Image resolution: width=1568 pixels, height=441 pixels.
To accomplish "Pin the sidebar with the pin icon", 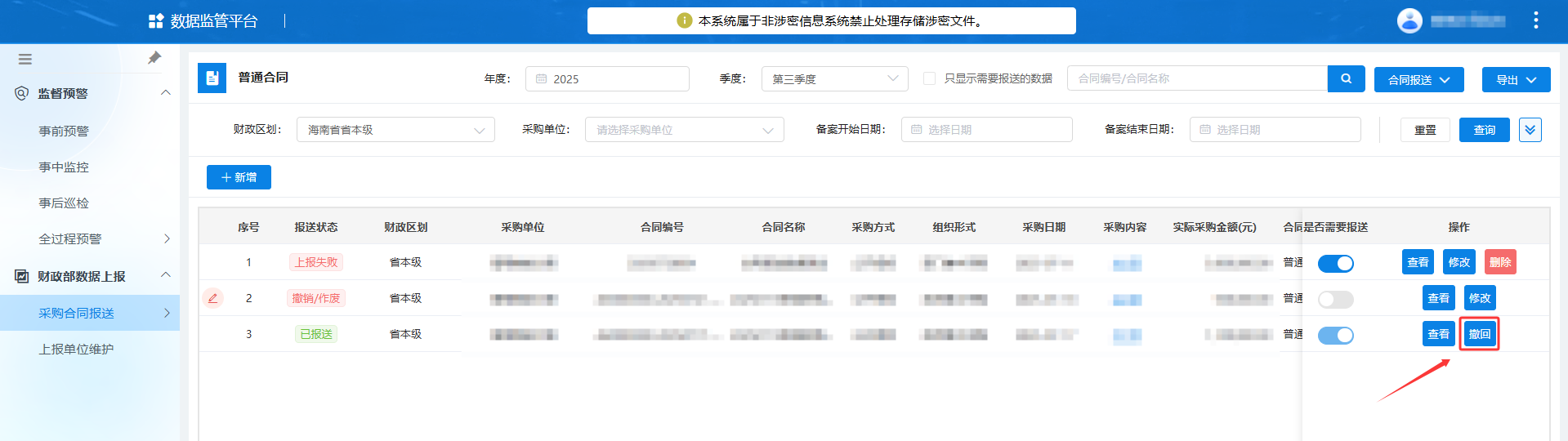I will tap(154, 58).
